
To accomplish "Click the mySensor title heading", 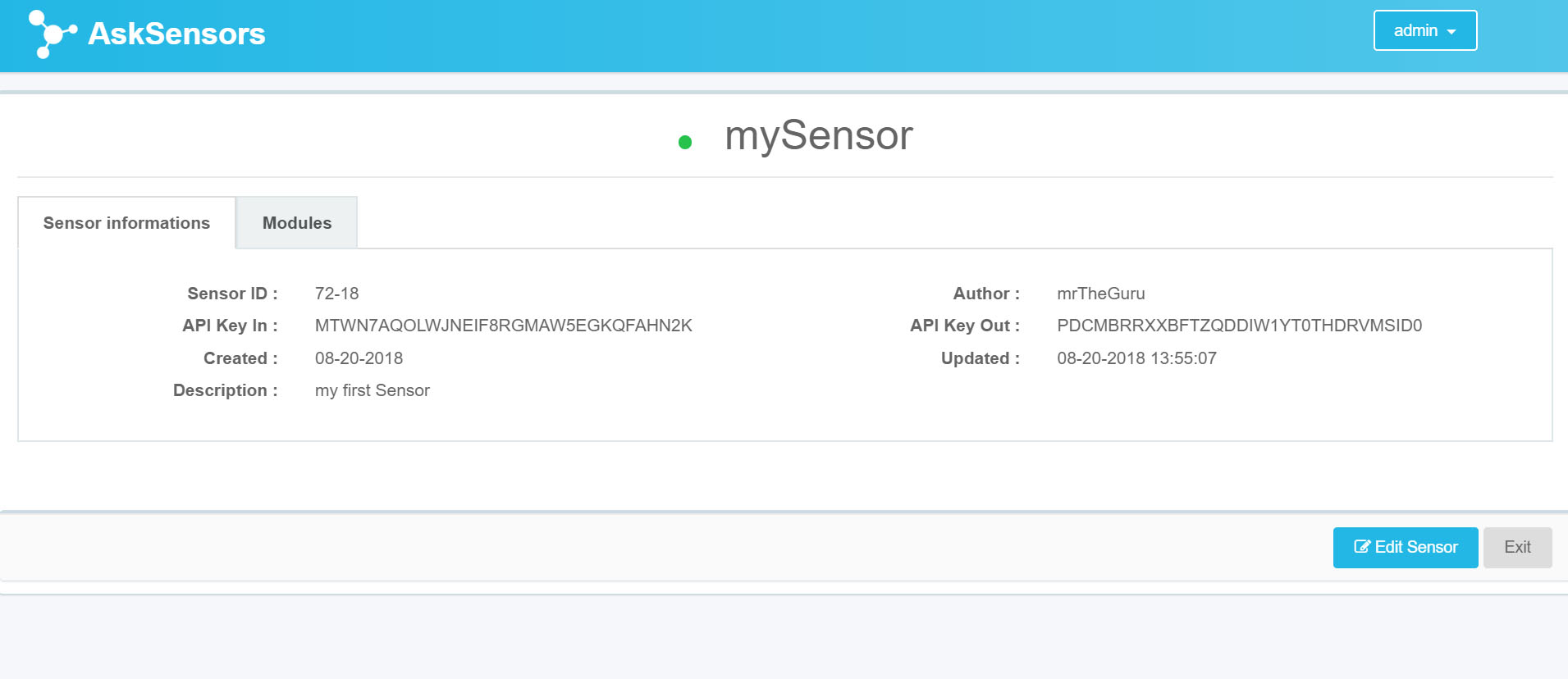I will [x=818, y=135].
